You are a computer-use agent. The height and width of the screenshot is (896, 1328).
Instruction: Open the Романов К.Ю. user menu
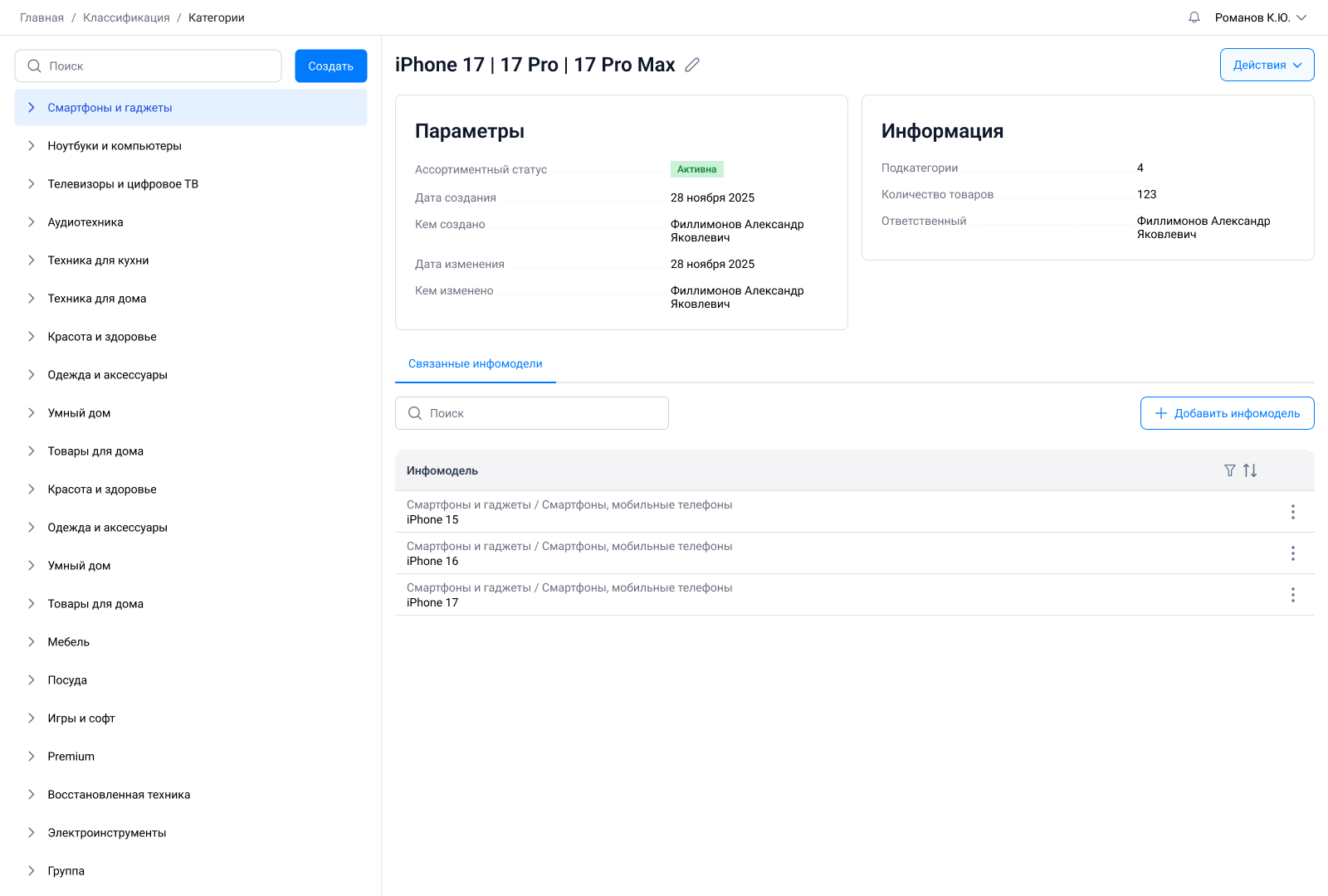point(1261,17)
